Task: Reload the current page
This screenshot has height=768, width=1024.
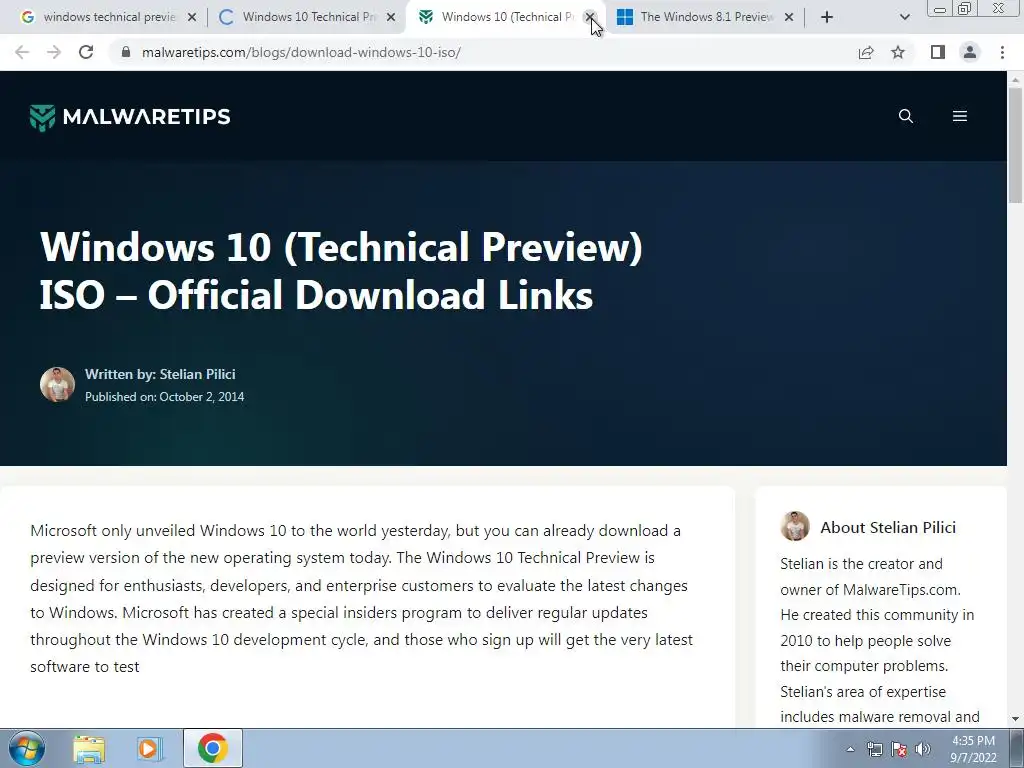Action: tap(86, 52)
